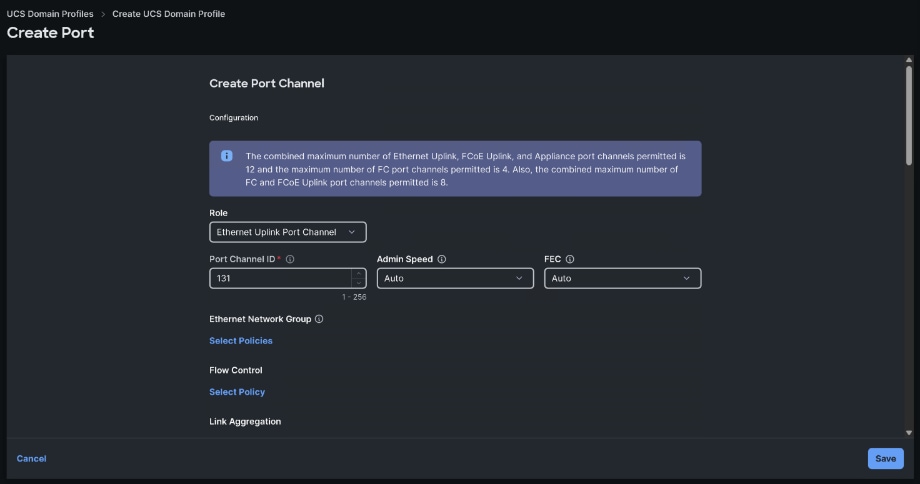The height and width of the screenshot is (484, 920).
Task: Cancel port channel creation
Action: point(31,459)
